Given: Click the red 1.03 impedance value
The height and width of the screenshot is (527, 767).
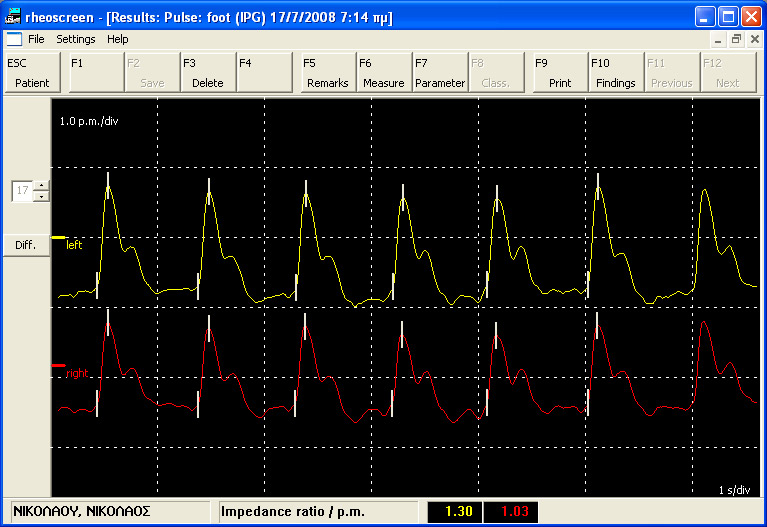Looking at the screenshot, I should pyautogui.click(x=511, y=512).
